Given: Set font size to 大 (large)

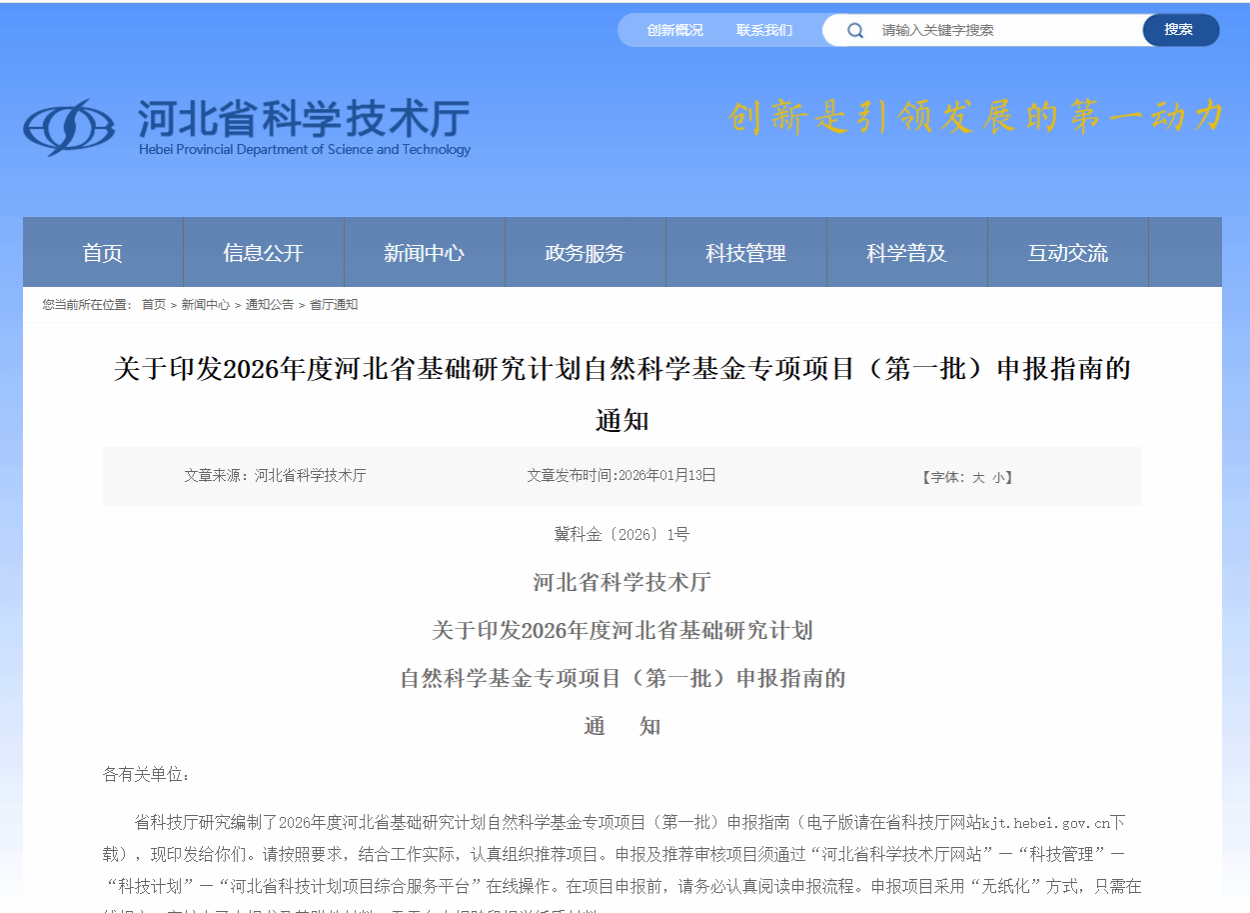Looking at the screenshot, I should click(978, 478).
